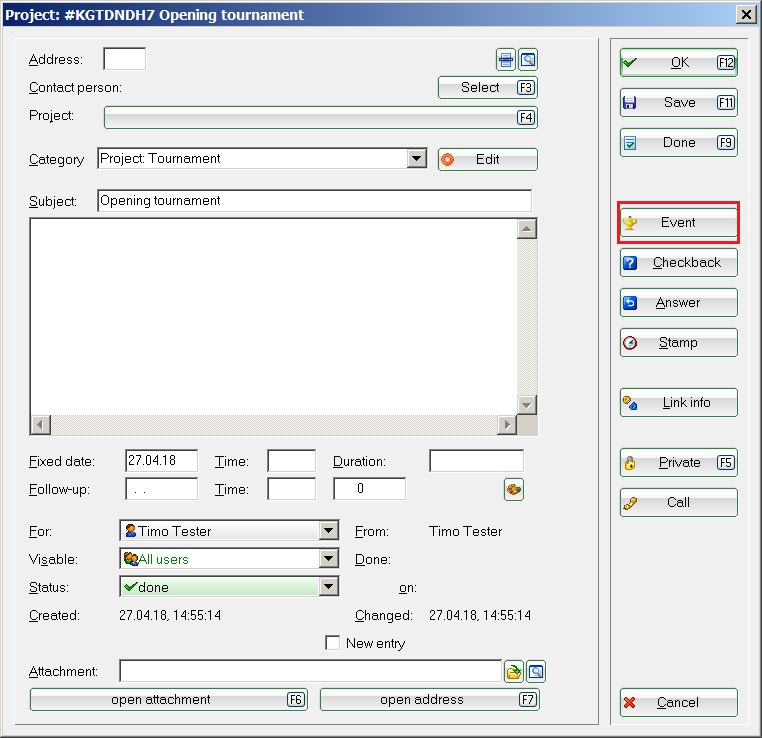The image size is (762, 738).
Task: Click the Save button
Action: click(x=678, y=102)
